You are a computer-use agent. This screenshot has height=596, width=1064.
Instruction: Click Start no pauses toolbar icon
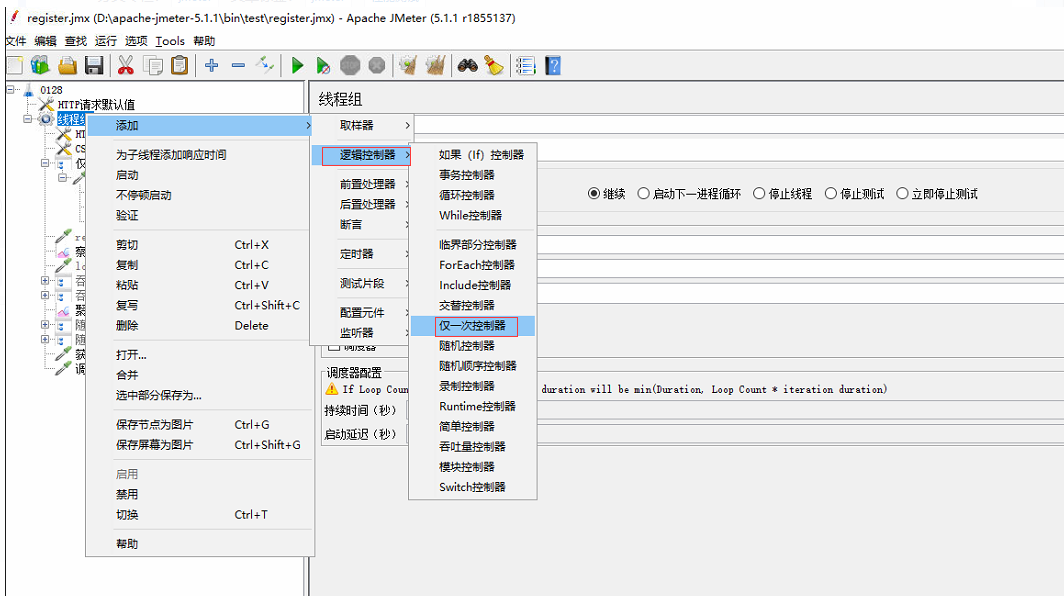[x=323, y=66]
